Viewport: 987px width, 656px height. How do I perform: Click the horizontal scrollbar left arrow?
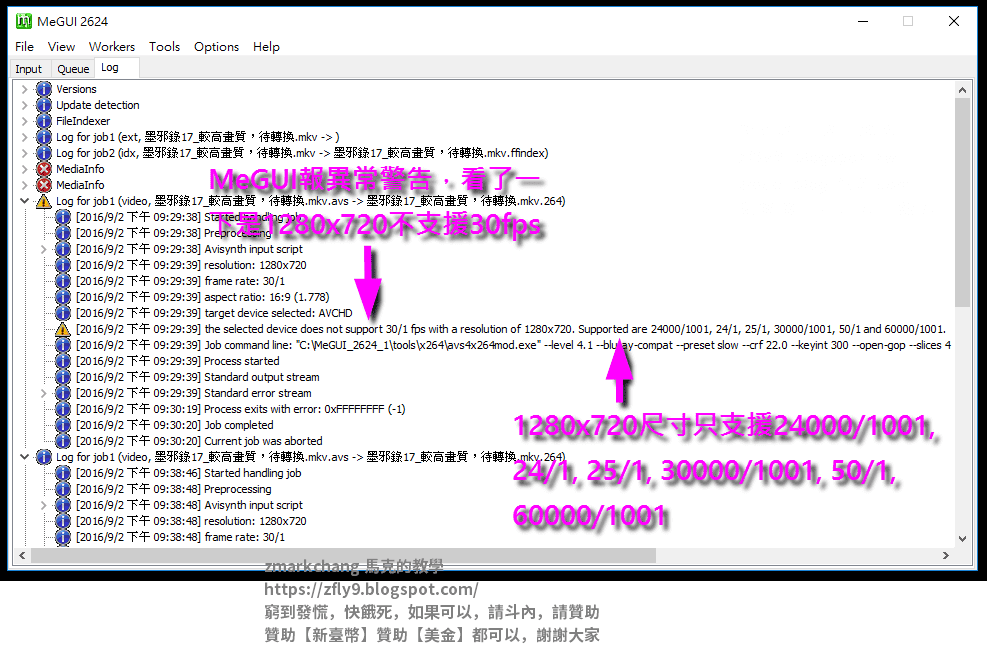tap(22, 555)
